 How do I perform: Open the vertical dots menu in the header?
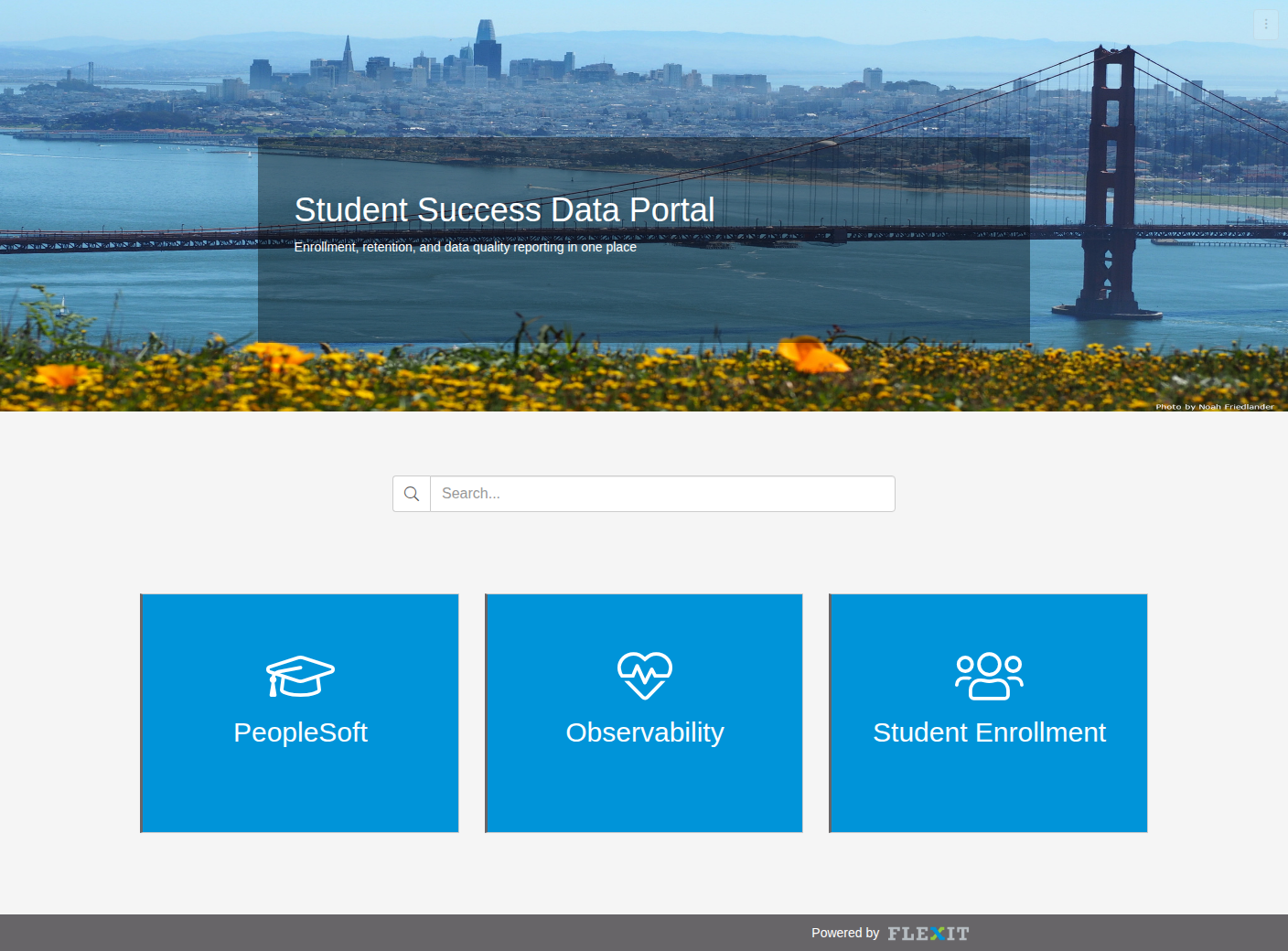pyautogui.click(x=1266, y=25)
